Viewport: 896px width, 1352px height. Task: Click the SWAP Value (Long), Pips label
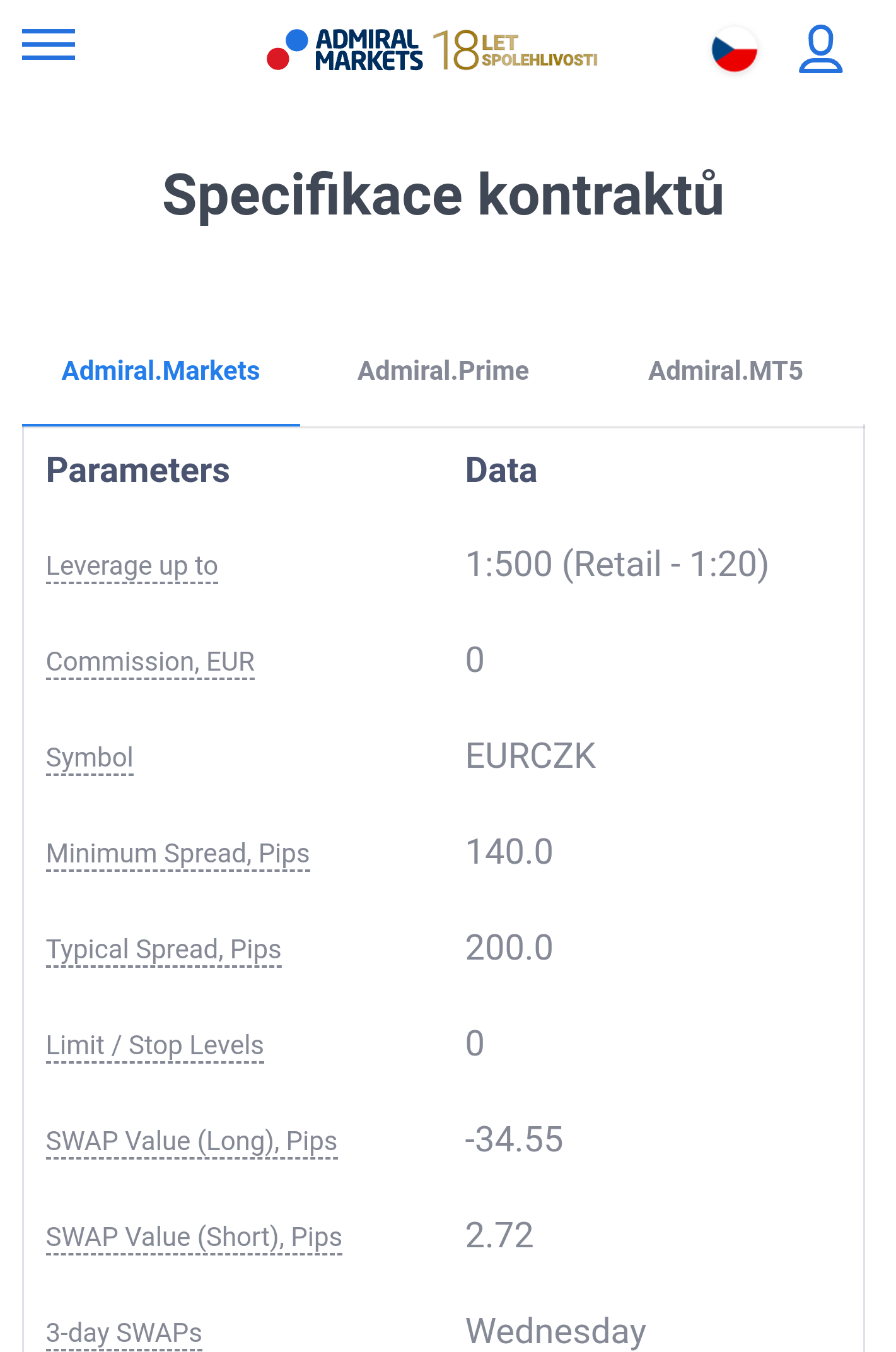point(192,1141)
